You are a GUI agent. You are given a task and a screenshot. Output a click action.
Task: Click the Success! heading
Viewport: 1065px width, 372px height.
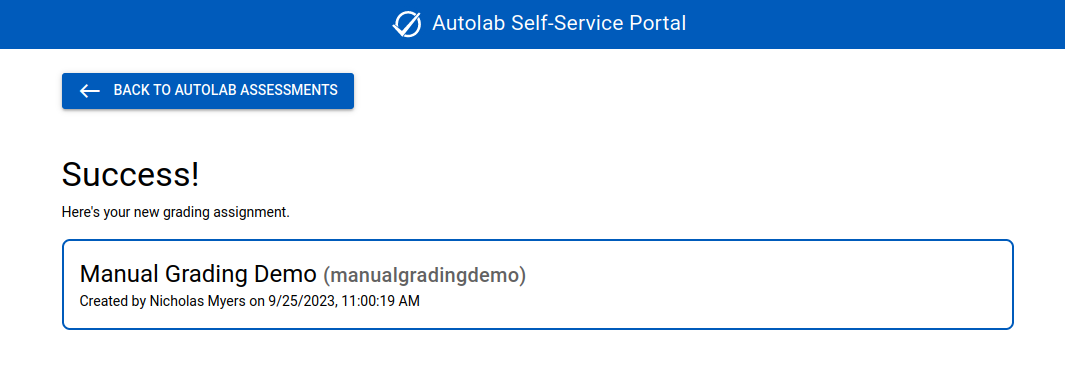click(130, 174)
